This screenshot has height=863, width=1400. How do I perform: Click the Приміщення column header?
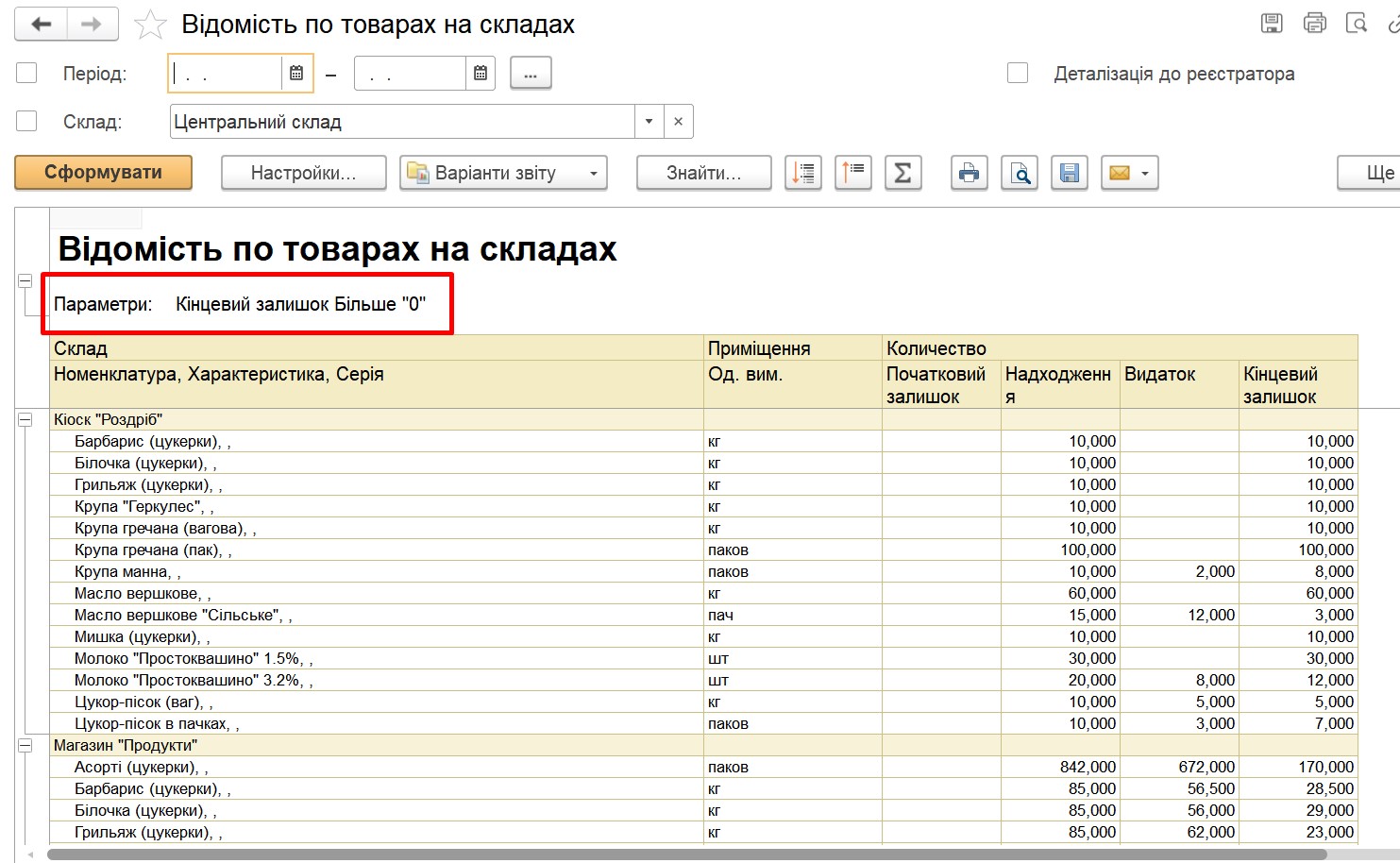[x=793, y=347]
